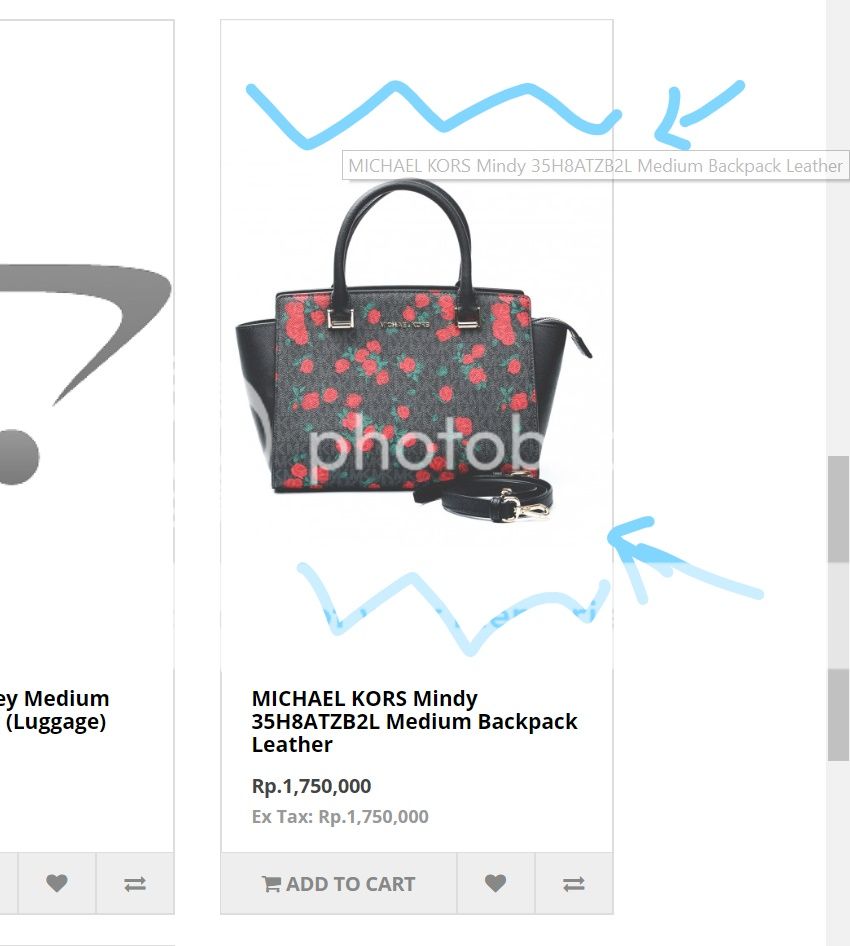Open the Medium (Luggage) product title link
The height and width of the screenshot is (946, 850).
tap(54, 710)
